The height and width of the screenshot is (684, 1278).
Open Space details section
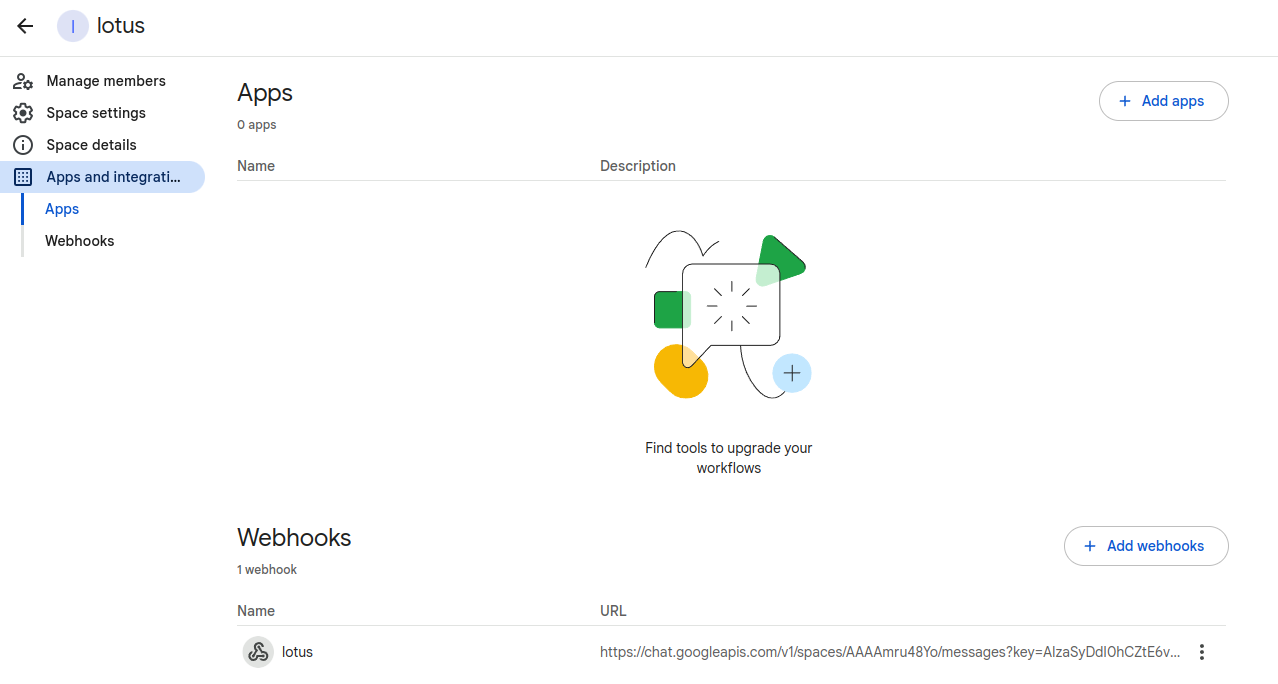[x=91, y=145]
